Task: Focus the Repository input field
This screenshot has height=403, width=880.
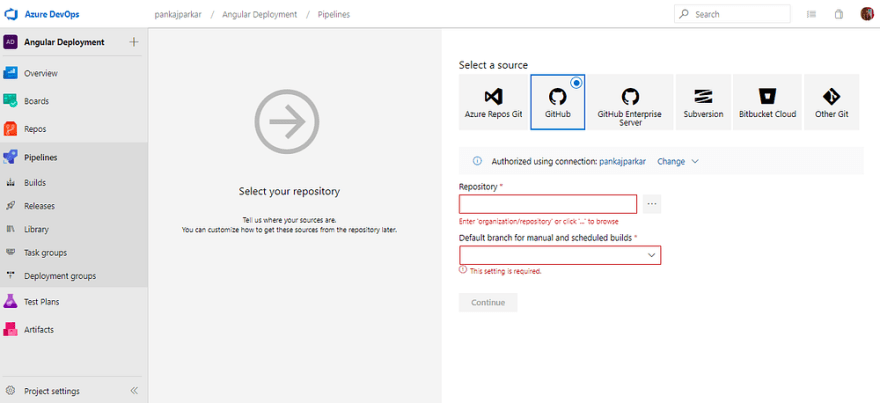Action: (x=548, y=204)
